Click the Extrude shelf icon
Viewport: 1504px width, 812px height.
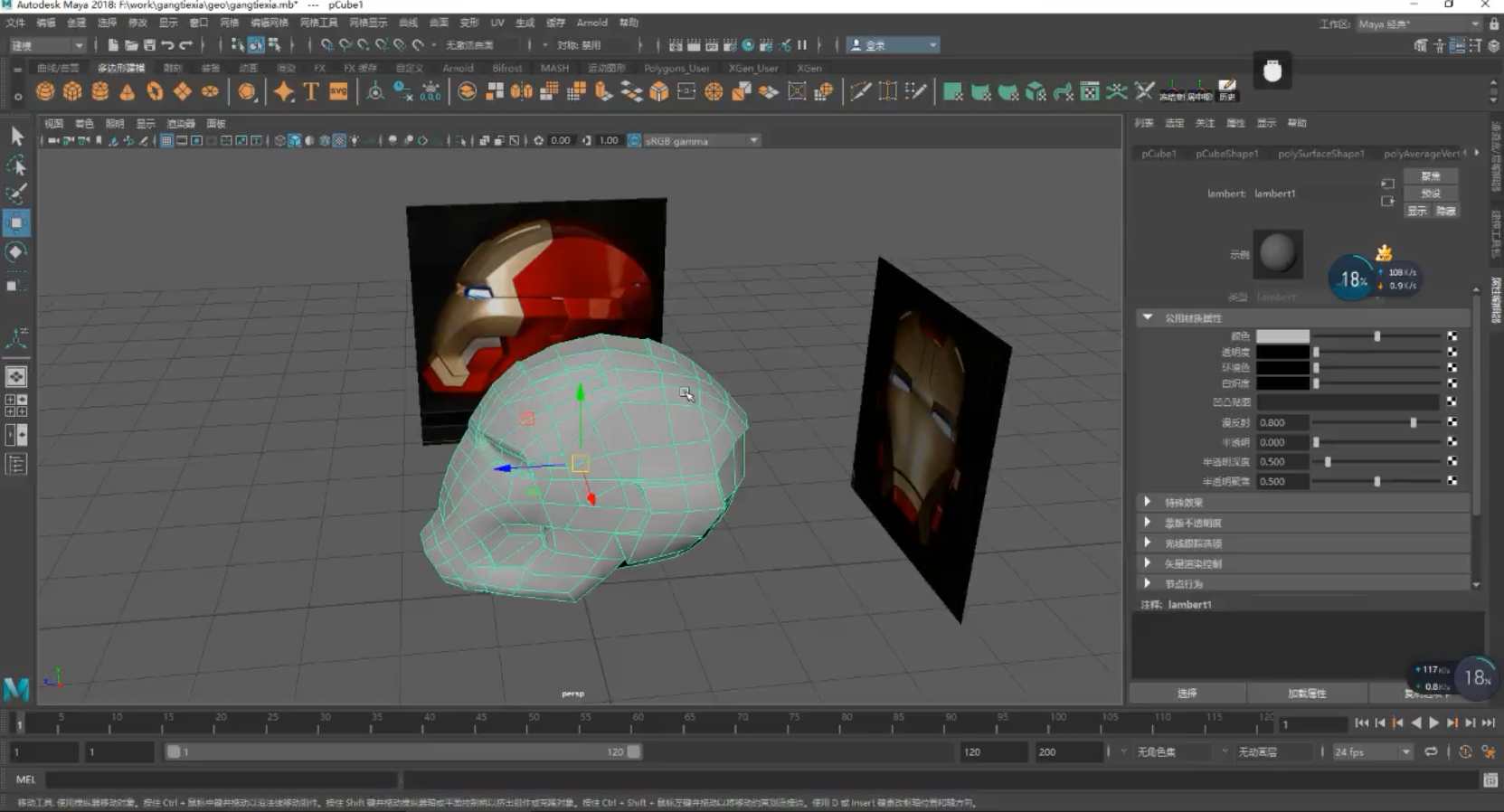point(603,91)
